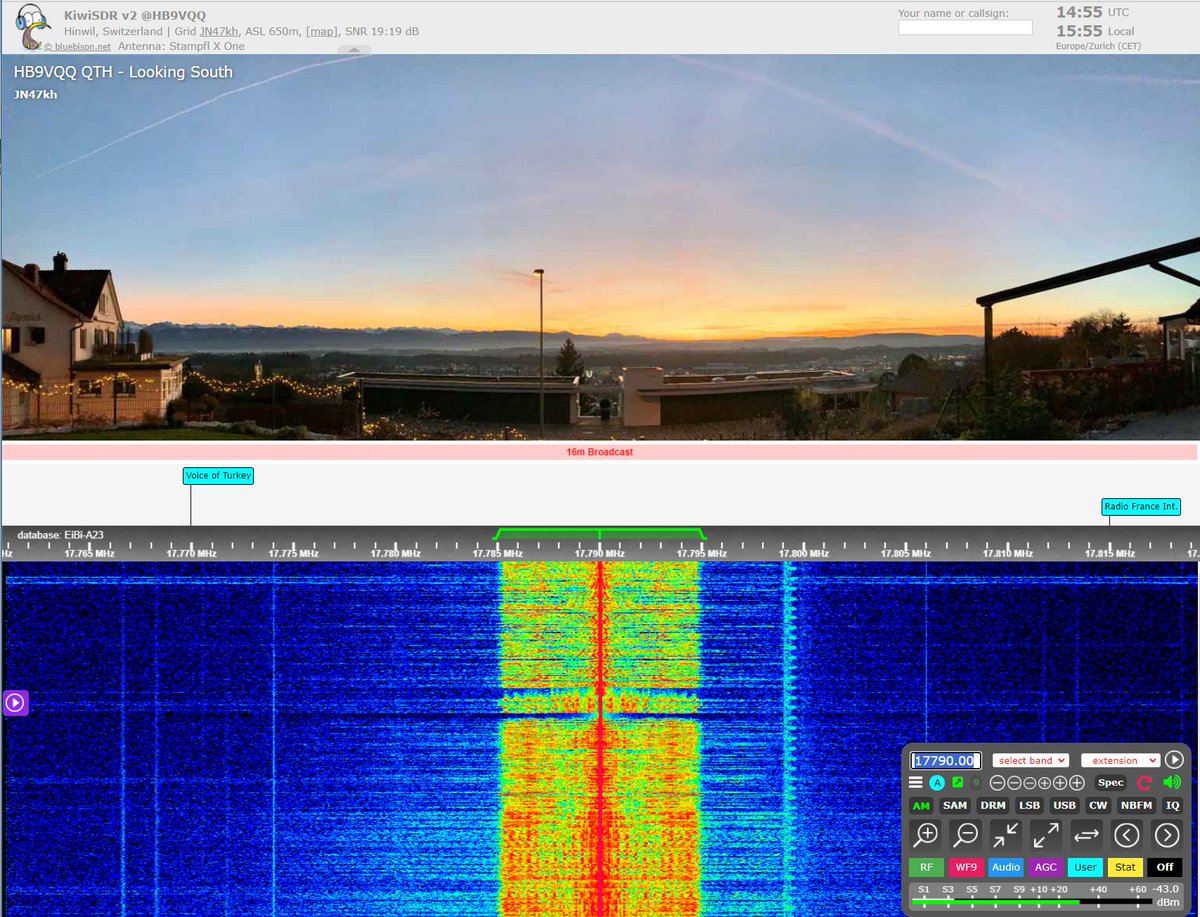
Task: Click the database: EiBi-A23 label
Action: [x=60, y=535]
